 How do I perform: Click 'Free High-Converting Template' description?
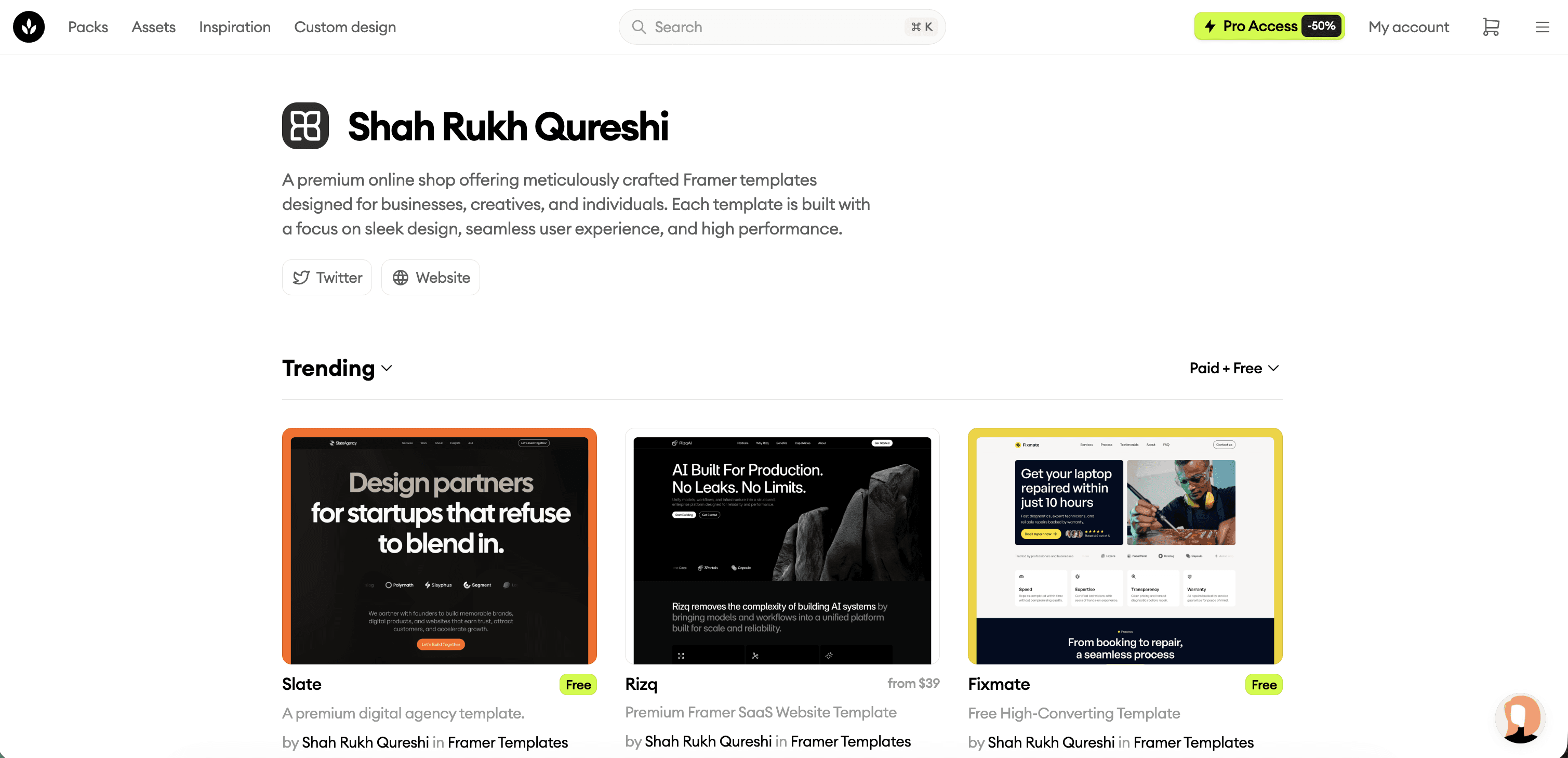click(x=1074, y=713)
